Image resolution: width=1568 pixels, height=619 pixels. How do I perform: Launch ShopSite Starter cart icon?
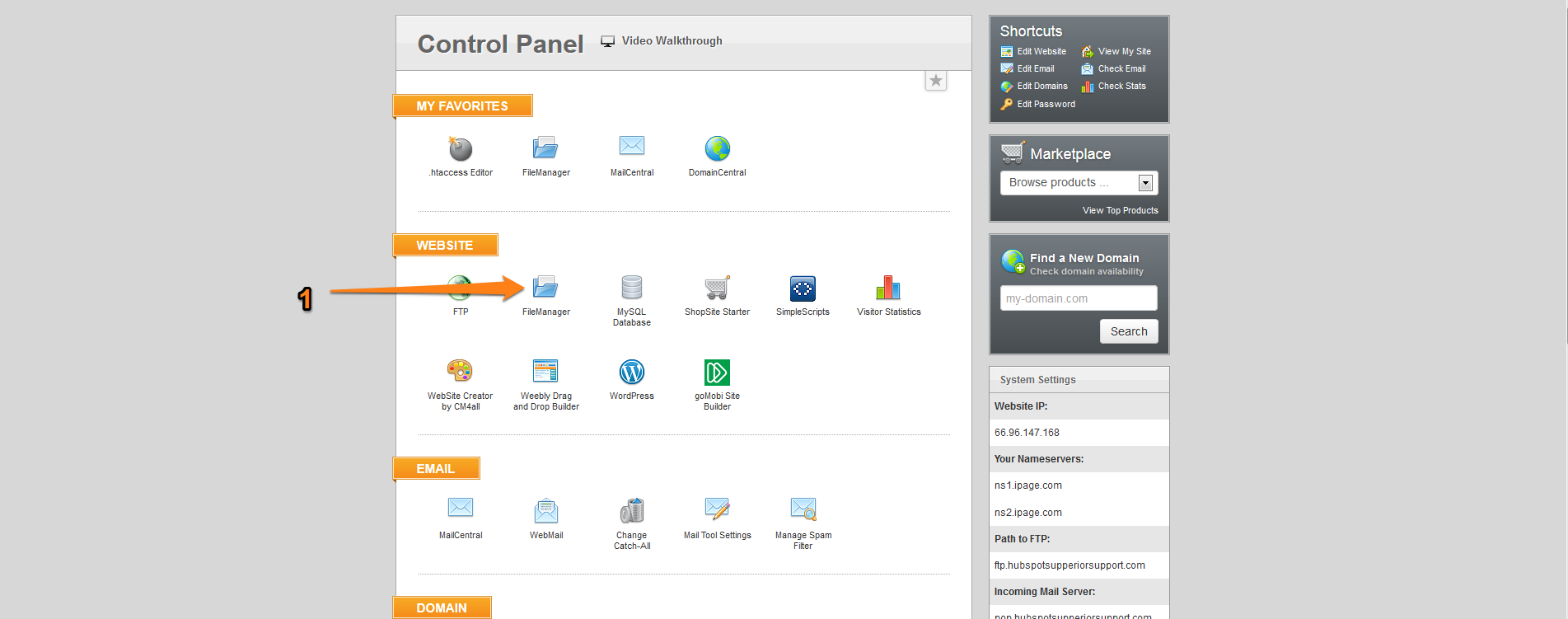pos(718,288)
